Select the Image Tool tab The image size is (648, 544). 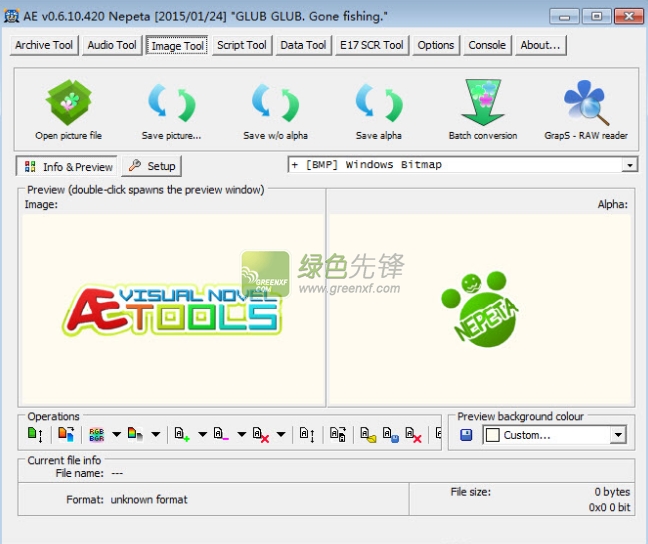pyautogui.click(x=177, y=45)
